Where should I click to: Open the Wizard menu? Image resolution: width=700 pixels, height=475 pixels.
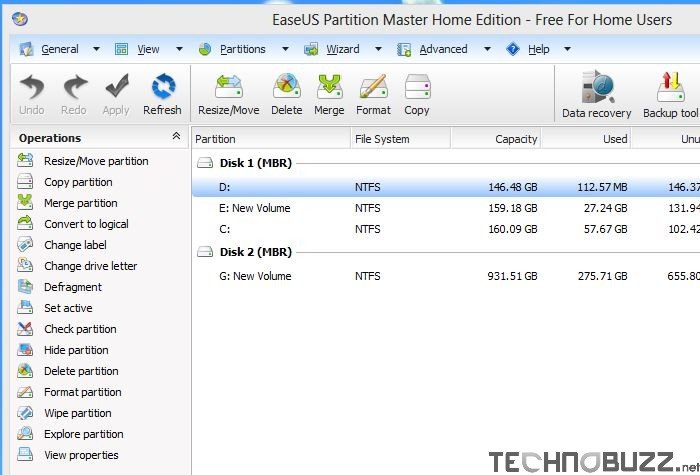(x=342, y=49)
